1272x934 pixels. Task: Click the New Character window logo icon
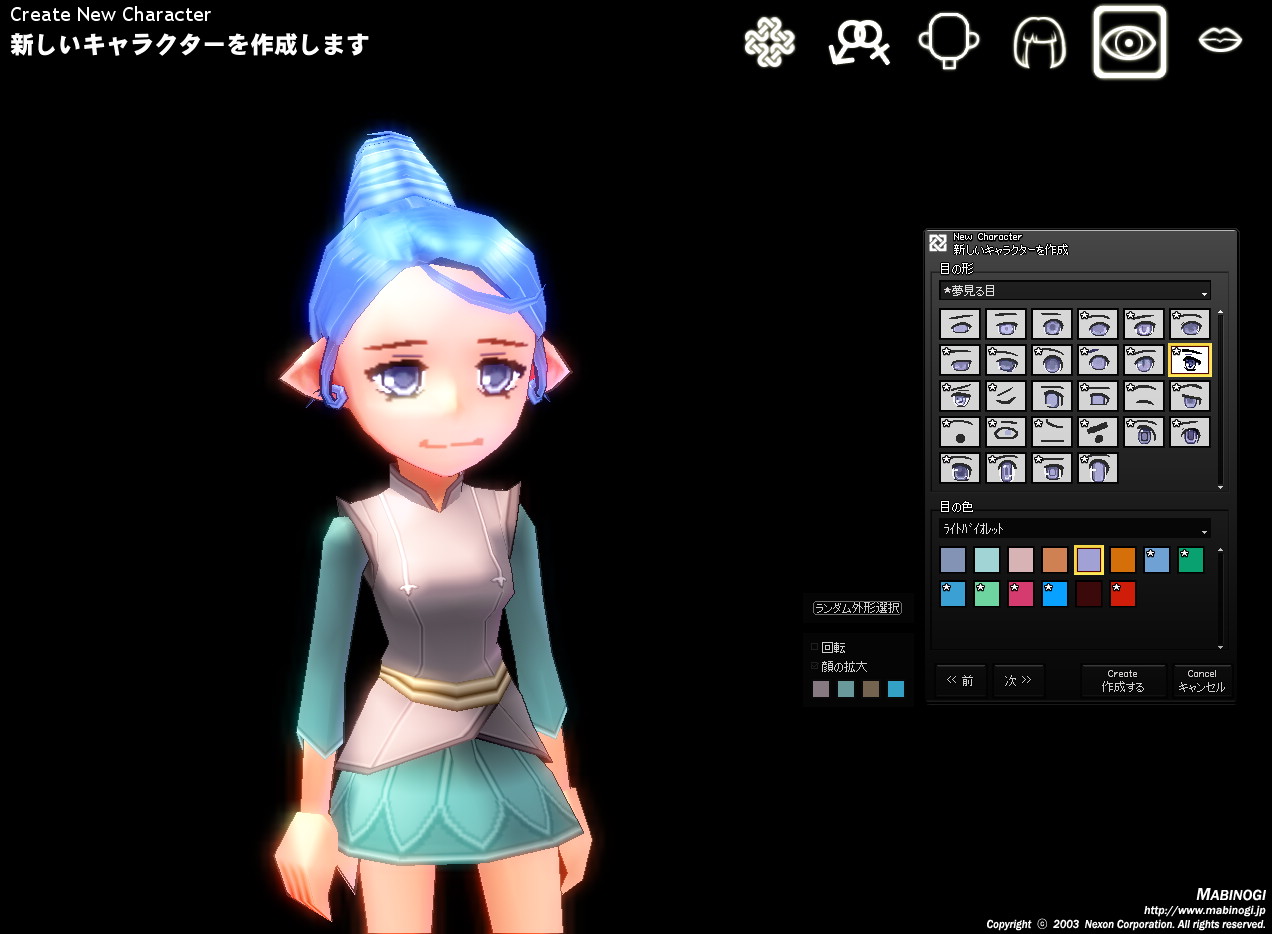938,242
